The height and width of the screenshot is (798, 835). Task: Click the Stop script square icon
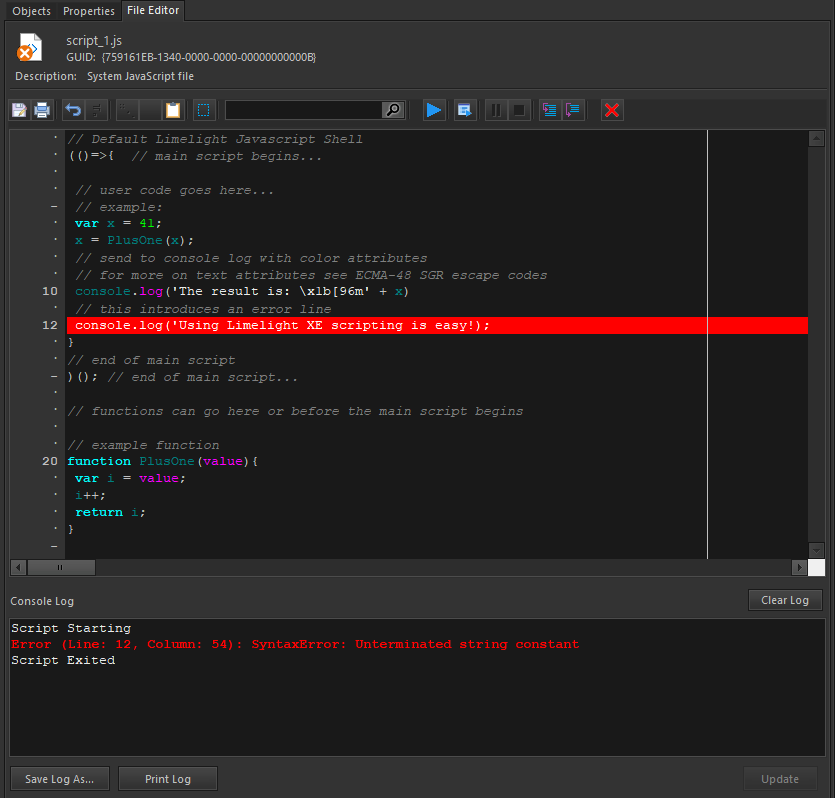pyautogui.click(x=519, y=110)
